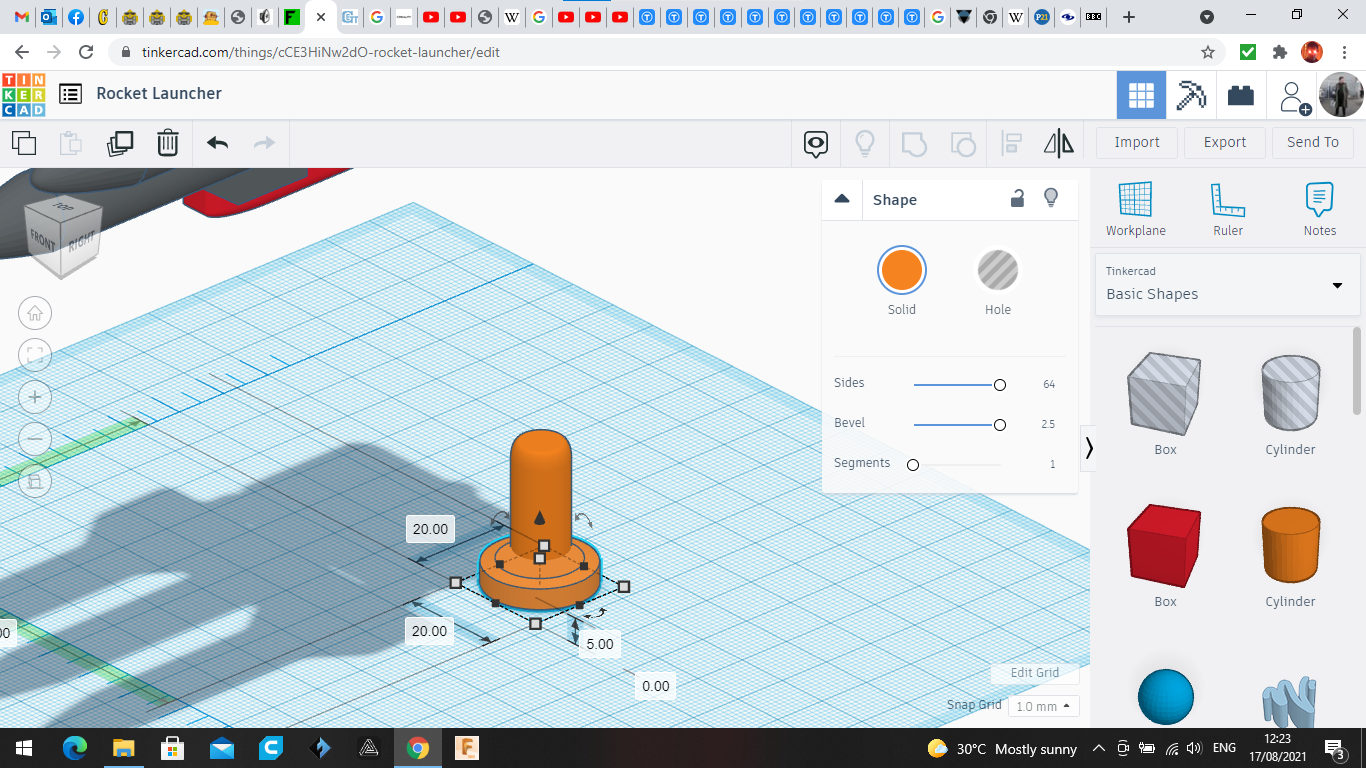Image resolution: width=1366 pixels, height=768 pixels.
Task: Click the Tinkercad logo
Action: [23, 94]
